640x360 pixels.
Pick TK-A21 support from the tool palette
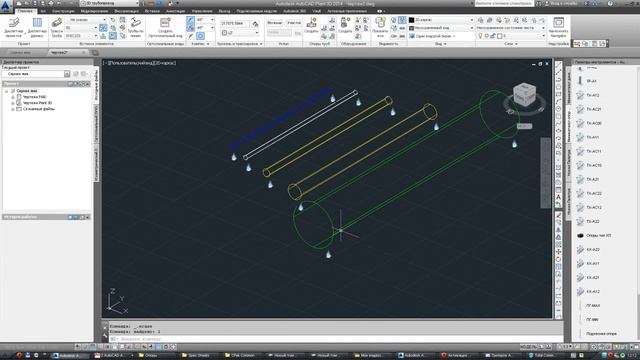tap(589, 179)
